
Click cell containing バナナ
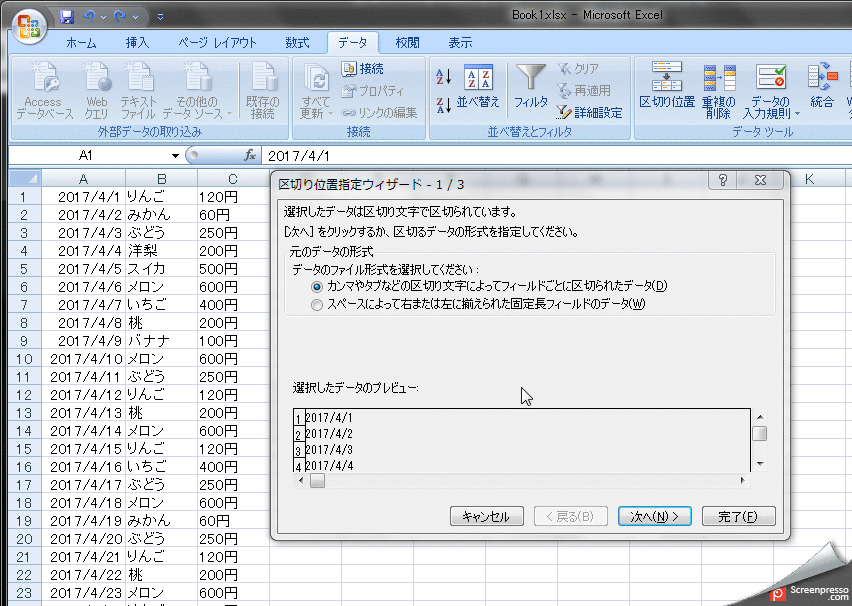tap(161, 341)
